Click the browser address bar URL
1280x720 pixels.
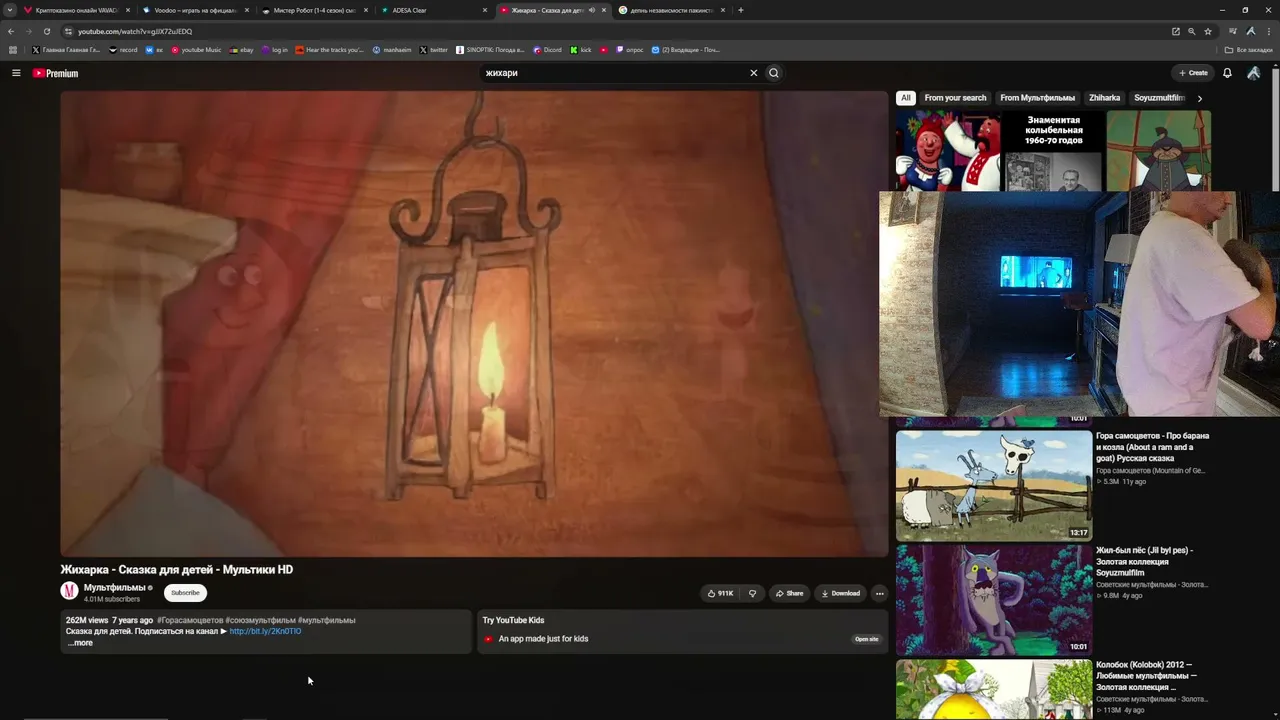[x=135, y=31]
